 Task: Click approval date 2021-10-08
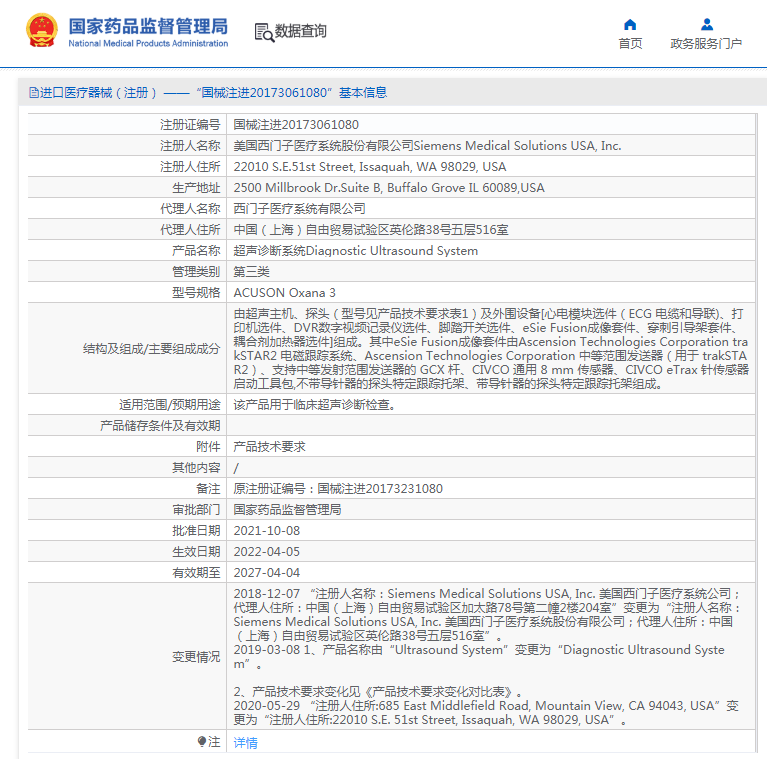(x=267, y=531)
